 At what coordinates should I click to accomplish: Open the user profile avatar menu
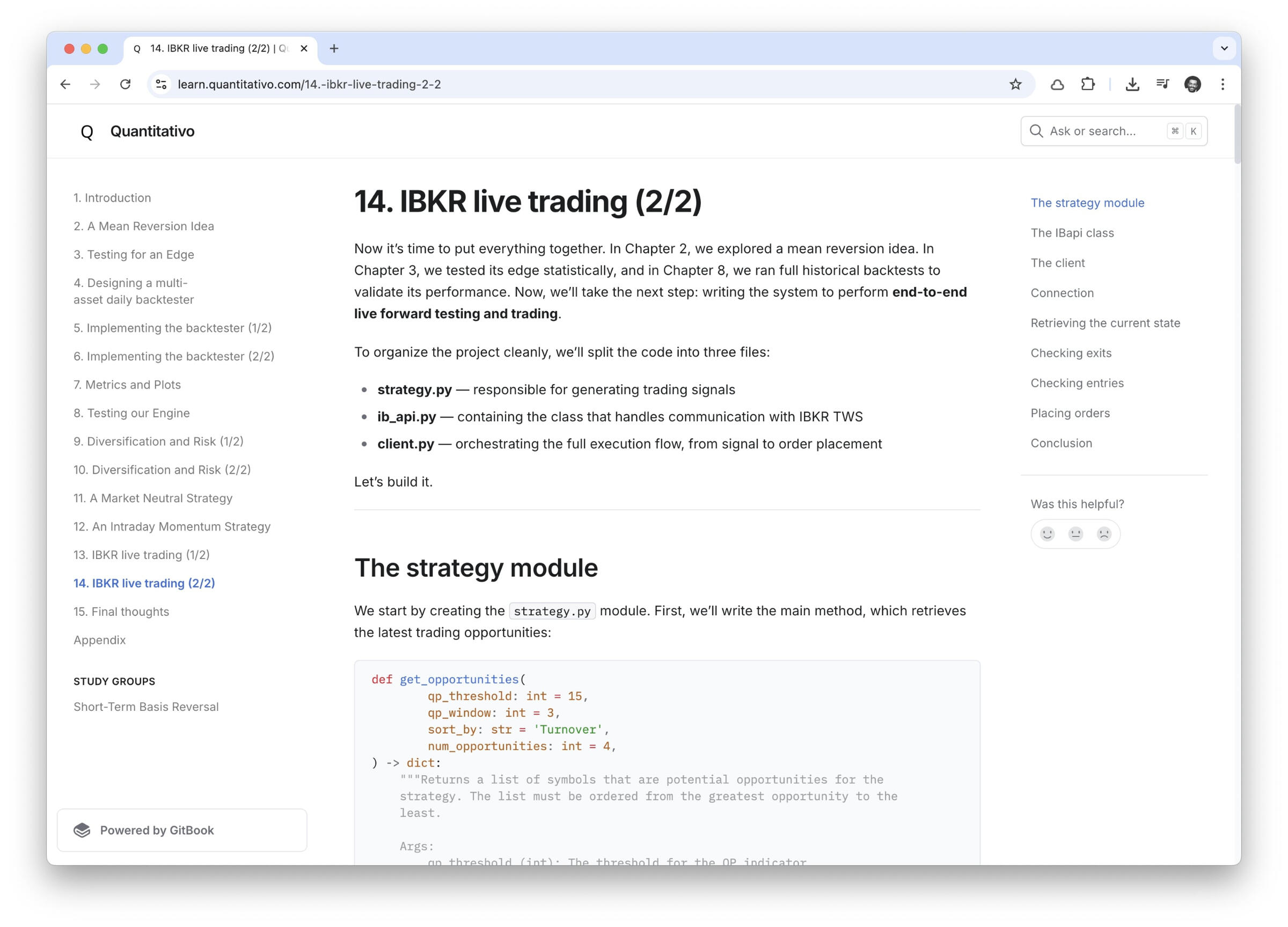(x=1192, y=85)
